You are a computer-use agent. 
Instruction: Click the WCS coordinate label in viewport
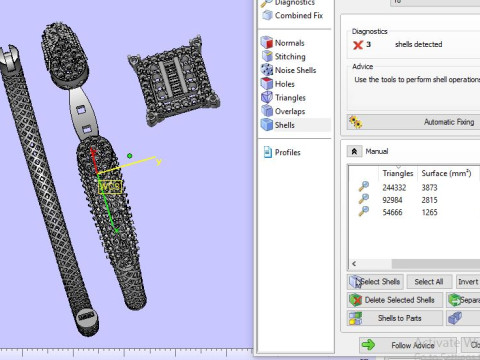tap(110, 187)
